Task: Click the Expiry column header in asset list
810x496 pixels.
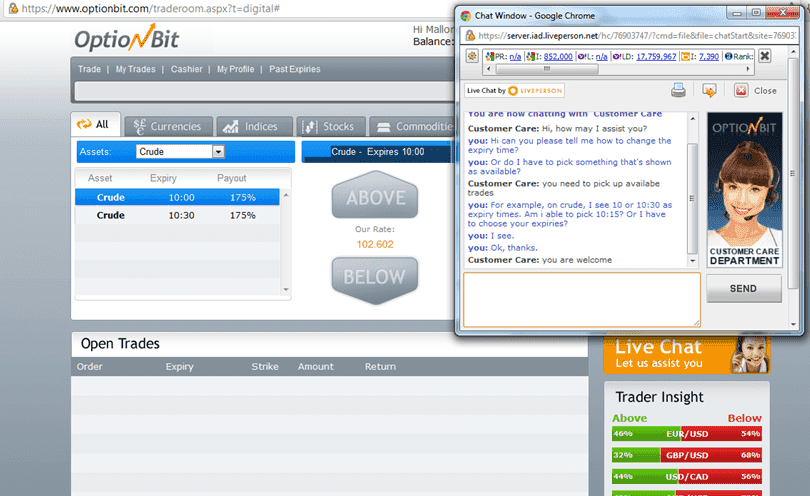Action: 163,178
